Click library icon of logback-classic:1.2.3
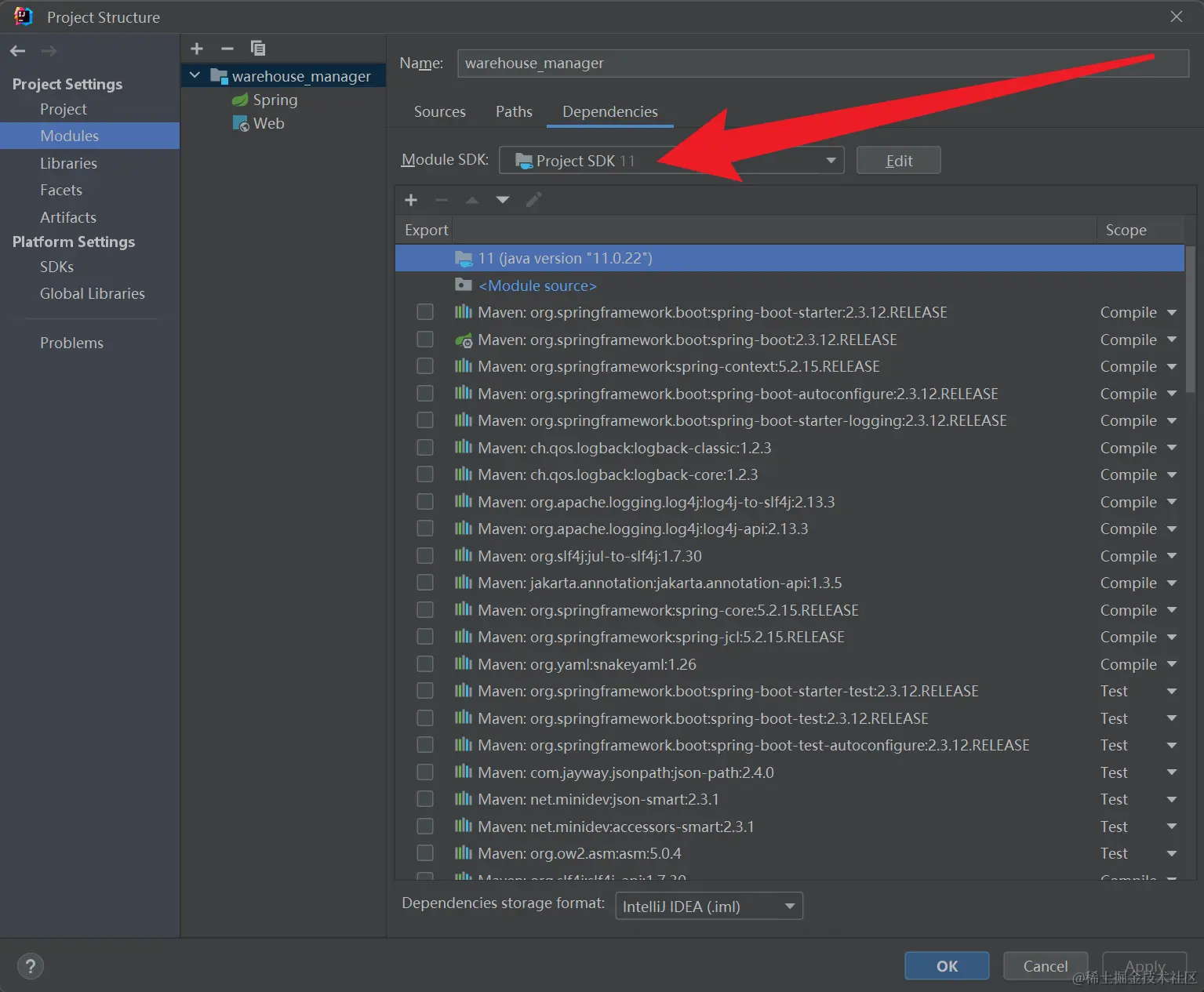The image size is (1204, 992). 464,448
